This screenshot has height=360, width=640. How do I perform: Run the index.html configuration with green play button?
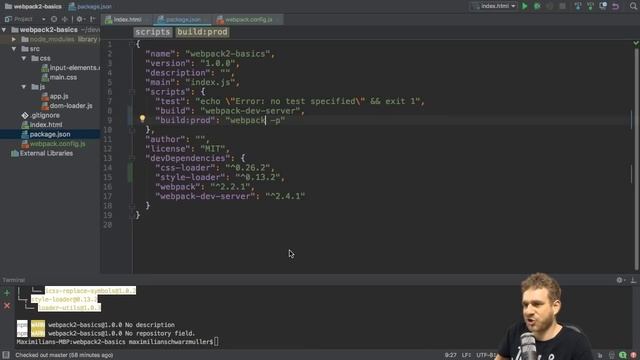(525, 6)
